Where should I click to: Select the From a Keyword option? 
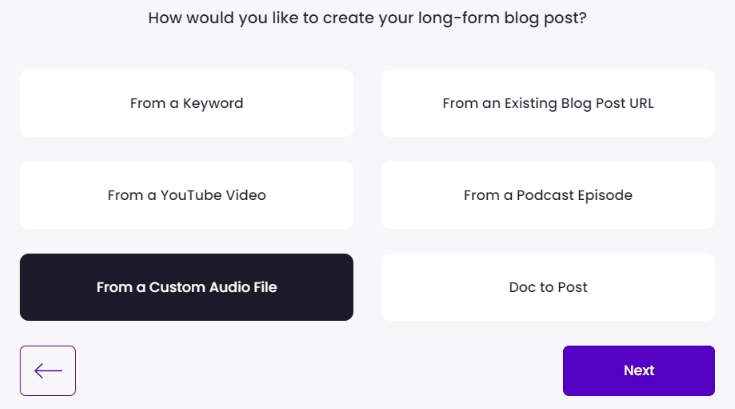point(186,103)
